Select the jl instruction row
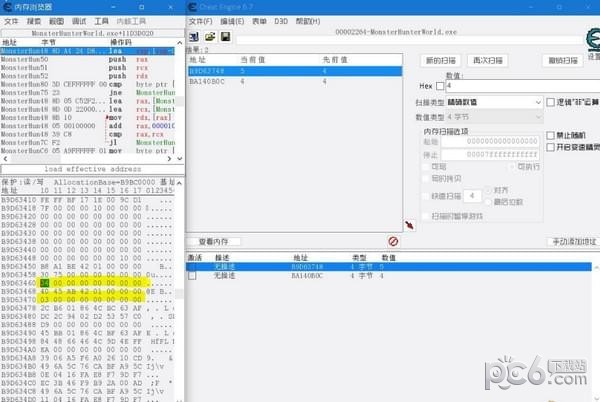This screenshot has width=600, height=402. (88, 142)
